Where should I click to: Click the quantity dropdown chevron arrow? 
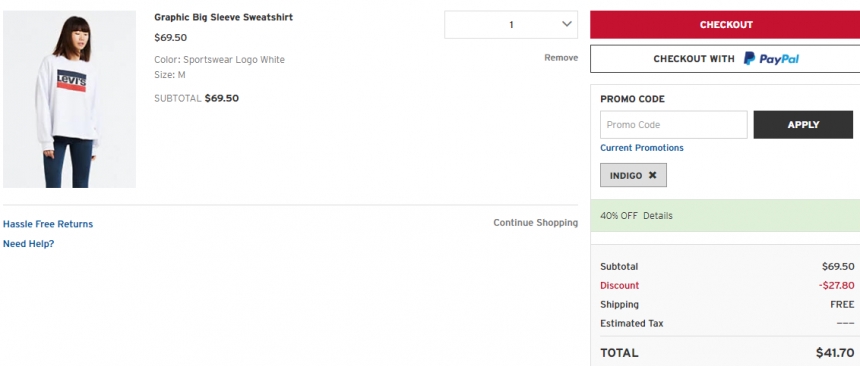coord(567,24)
